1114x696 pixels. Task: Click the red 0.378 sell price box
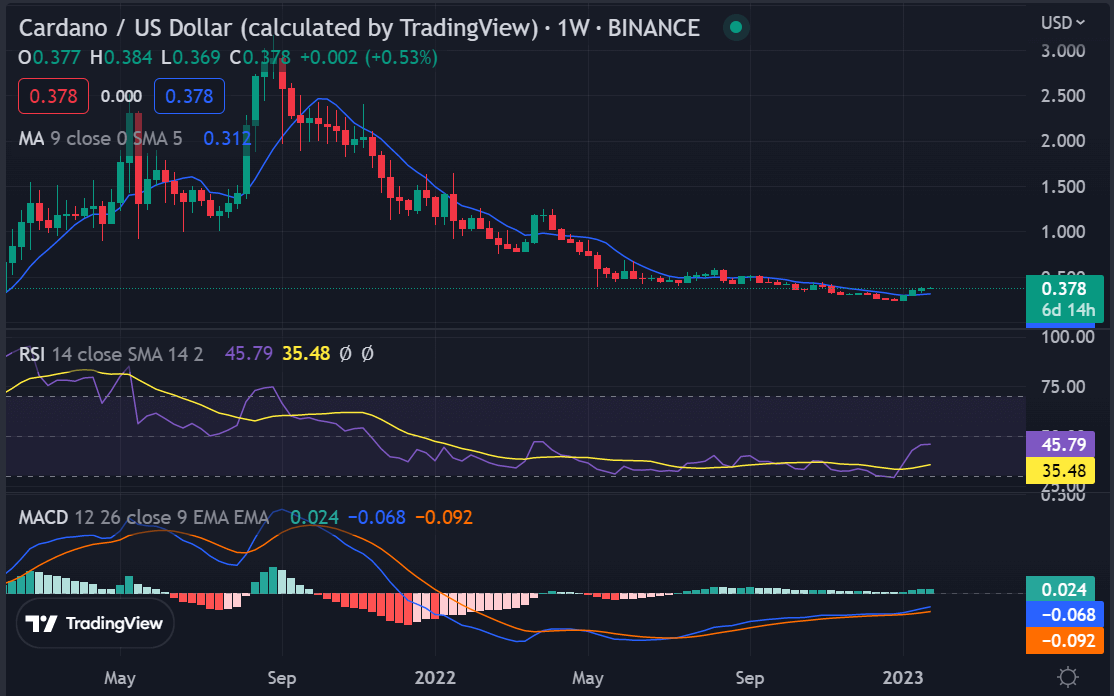(53, 96)
